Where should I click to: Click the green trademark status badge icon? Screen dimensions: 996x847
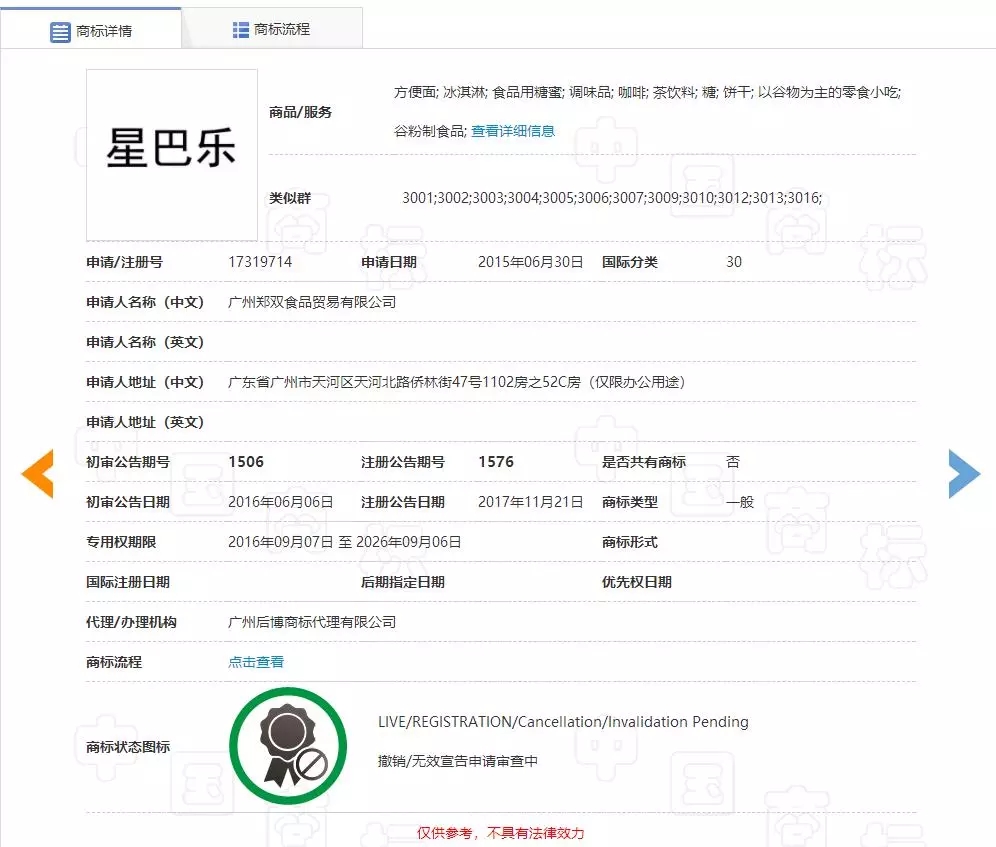(288, 746)
